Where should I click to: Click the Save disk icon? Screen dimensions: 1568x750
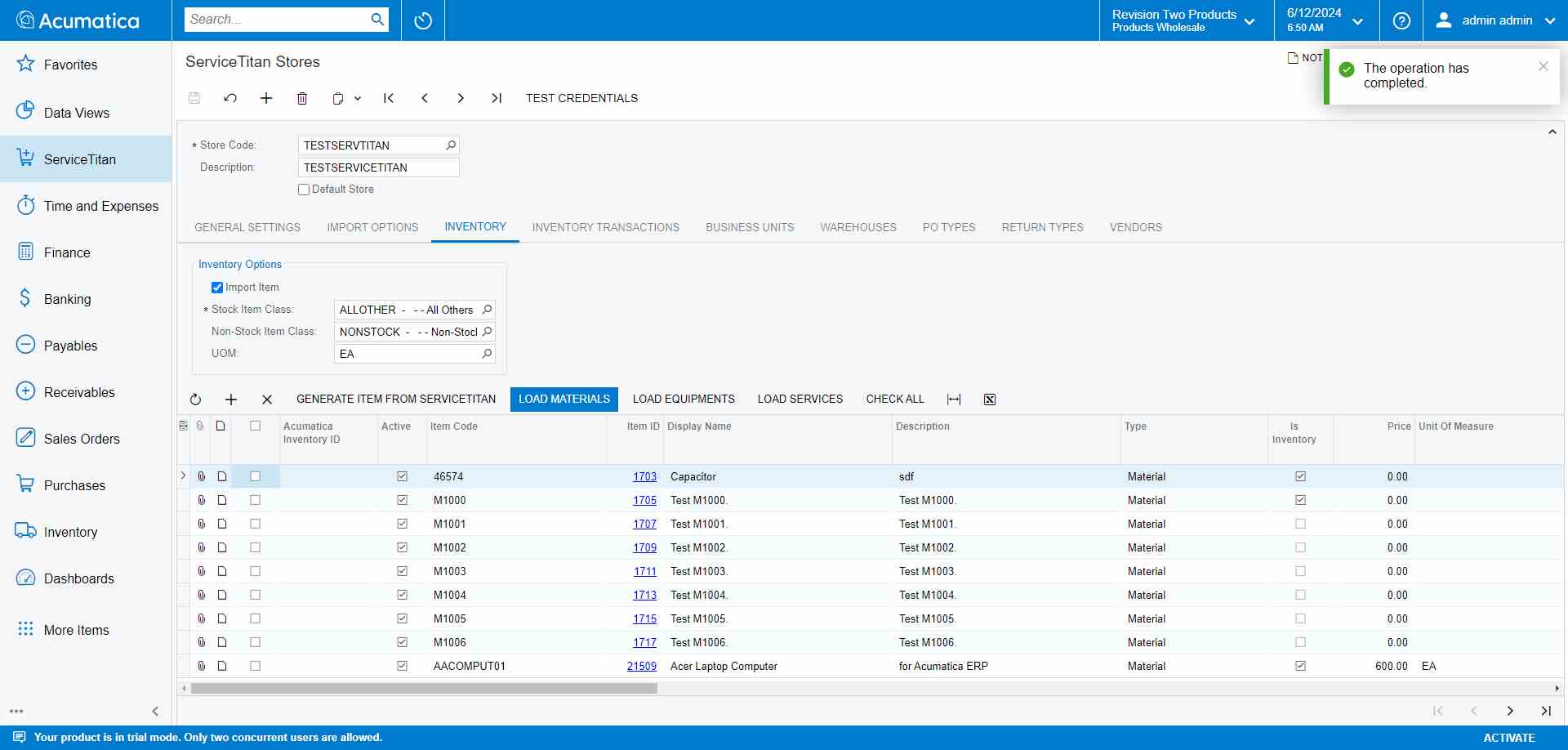coord(194,98)
